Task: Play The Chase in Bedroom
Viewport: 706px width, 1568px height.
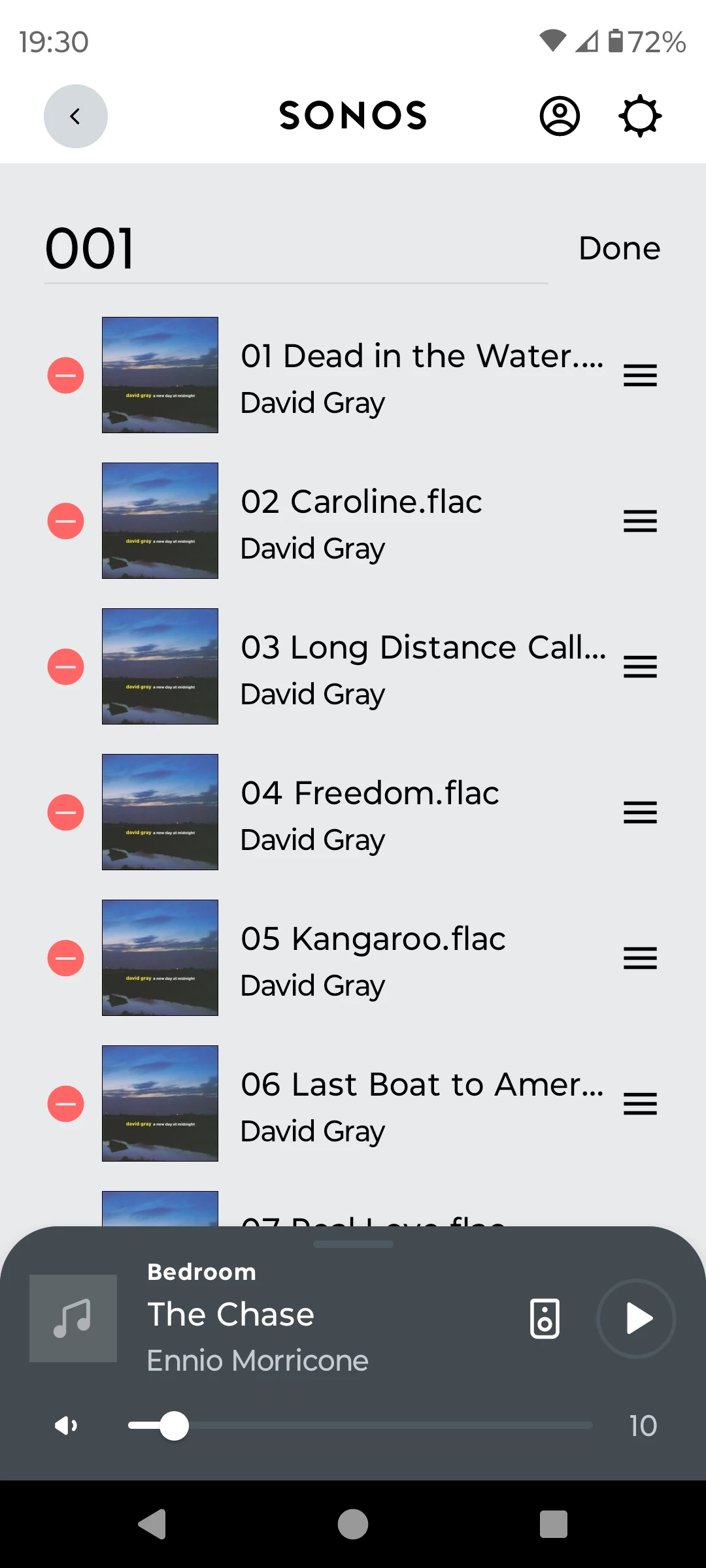Action: click(x=636, y=1318)
